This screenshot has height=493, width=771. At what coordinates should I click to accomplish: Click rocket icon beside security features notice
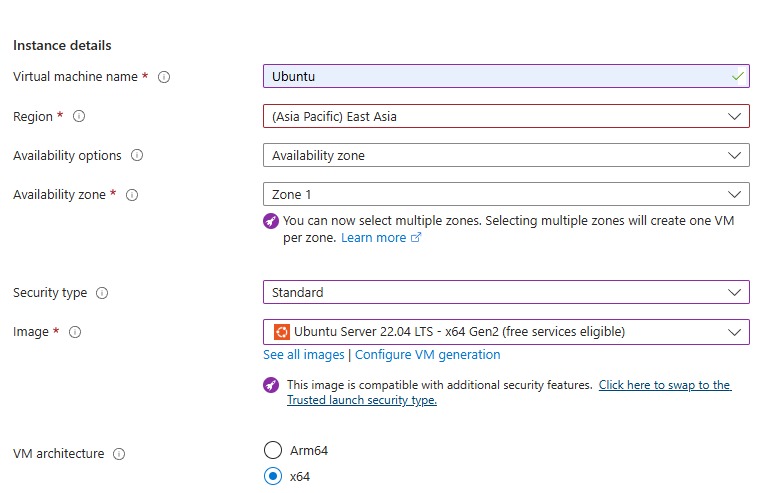pos(271,385)
